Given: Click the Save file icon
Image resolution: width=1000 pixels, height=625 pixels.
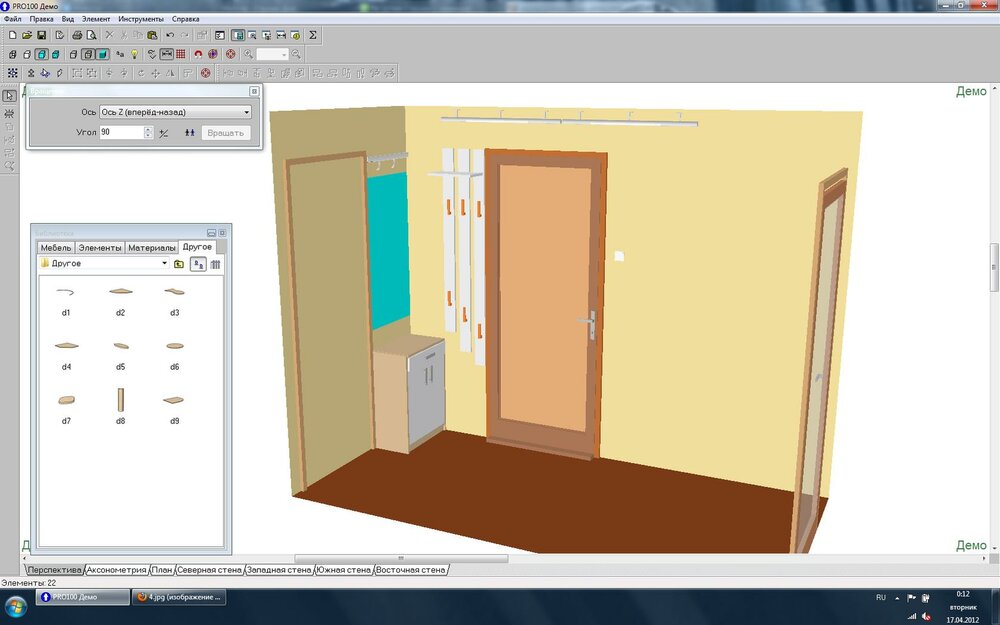Looking at the screenshot, I should pos(42,35).
